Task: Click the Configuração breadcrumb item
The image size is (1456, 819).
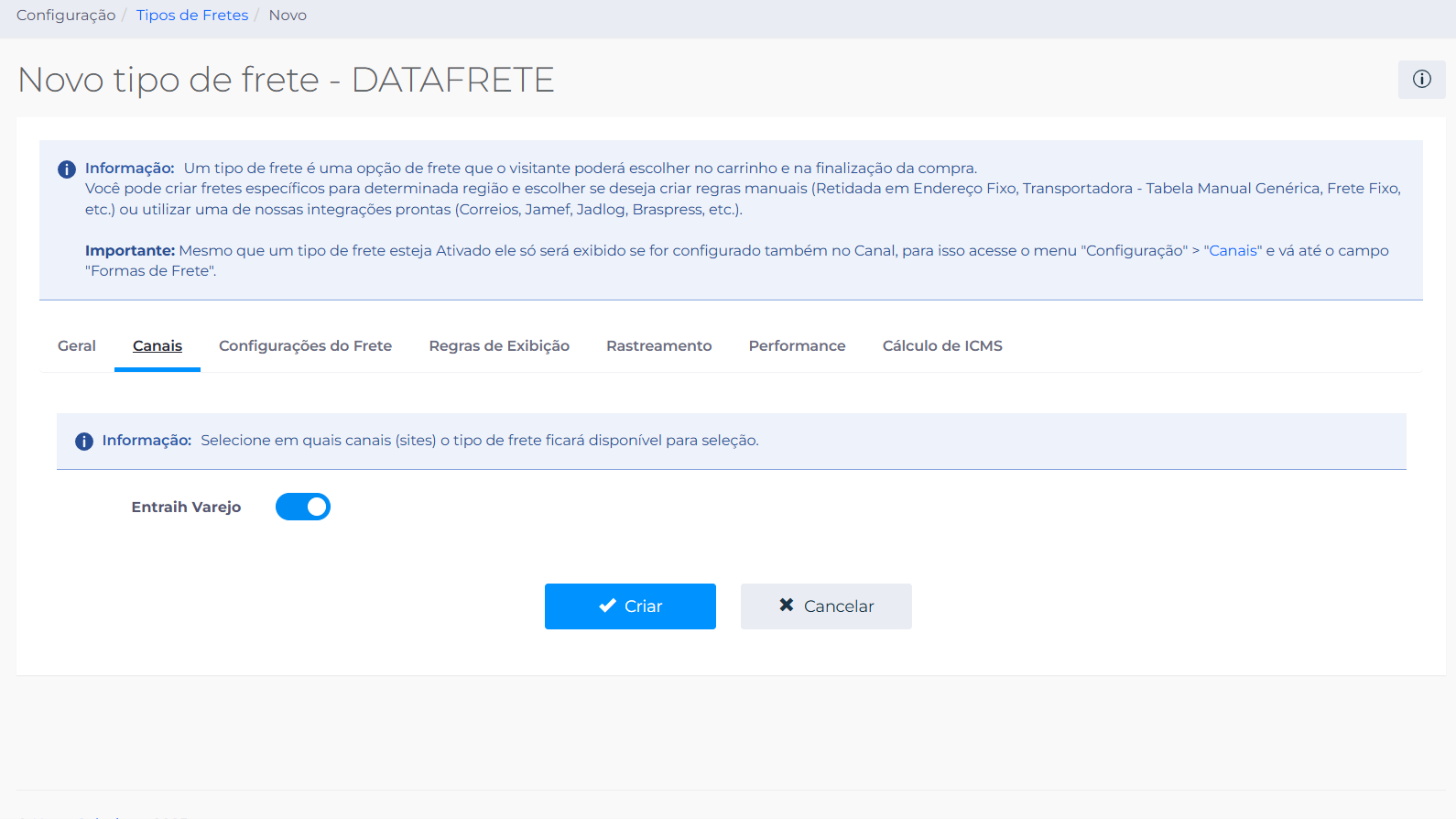Action: click(x=66, y=16)
